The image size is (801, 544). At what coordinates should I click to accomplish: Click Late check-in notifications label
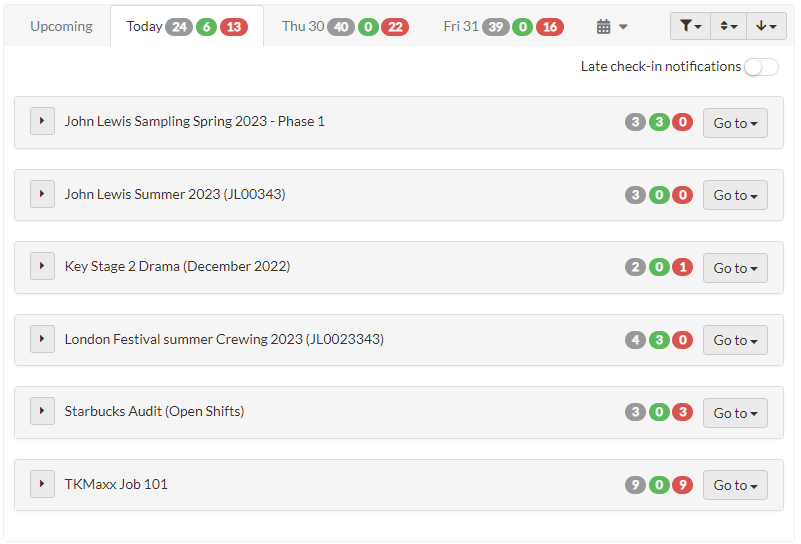tap(661, 66)
